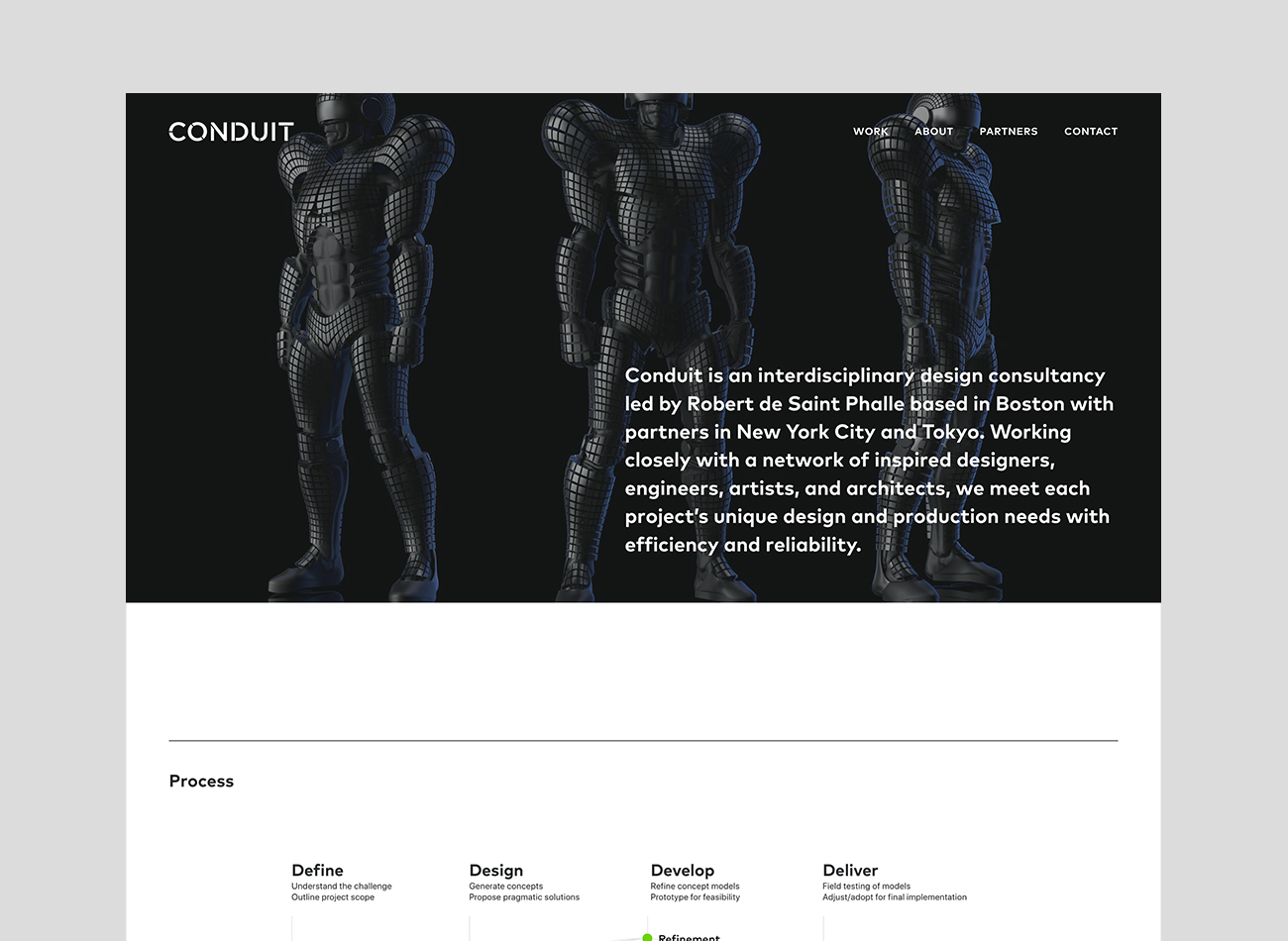Select the Design process step heading
The width and height of the screenshot is (1288, 941).
coord(495,871)
